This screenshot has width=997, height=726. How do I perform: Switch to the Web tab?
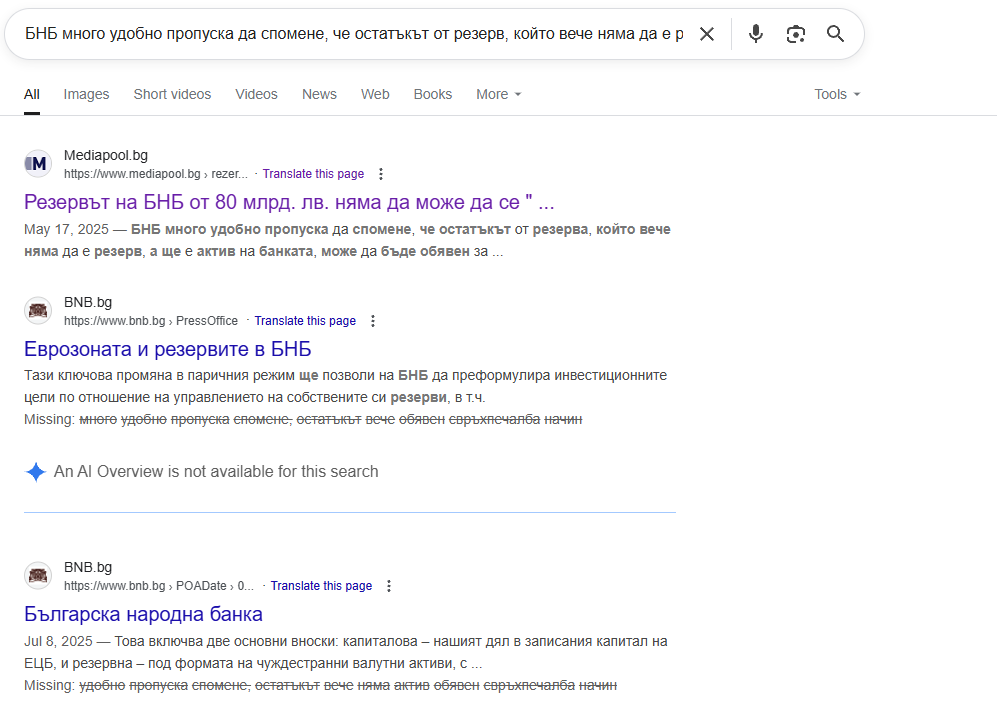pyautogui.click(x=375, y=94)
